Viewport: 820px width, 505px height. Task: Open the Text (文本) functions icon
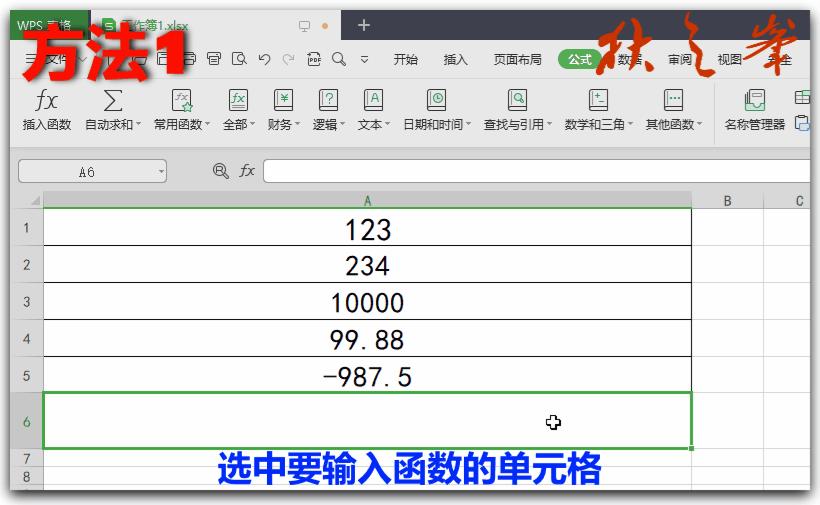pyautogui.click(x=373, y=100)
